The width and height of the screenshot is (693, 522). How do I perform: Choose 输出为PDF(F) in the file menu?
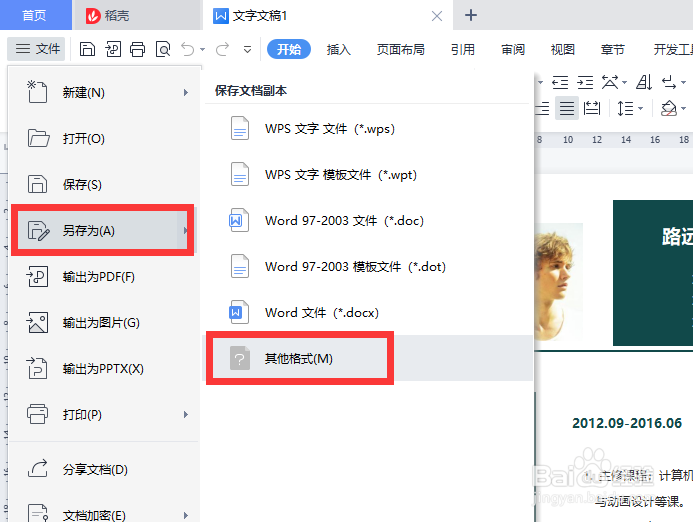pyautogui.click(x=104, y=277)
